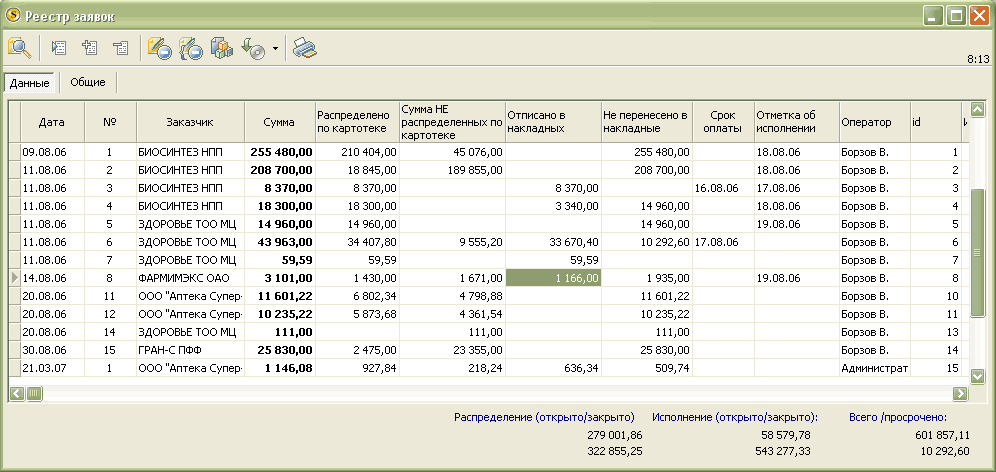This screenshot has width=996, height=472.
Task: Open the colored boxes document icon
Action: 221,48
